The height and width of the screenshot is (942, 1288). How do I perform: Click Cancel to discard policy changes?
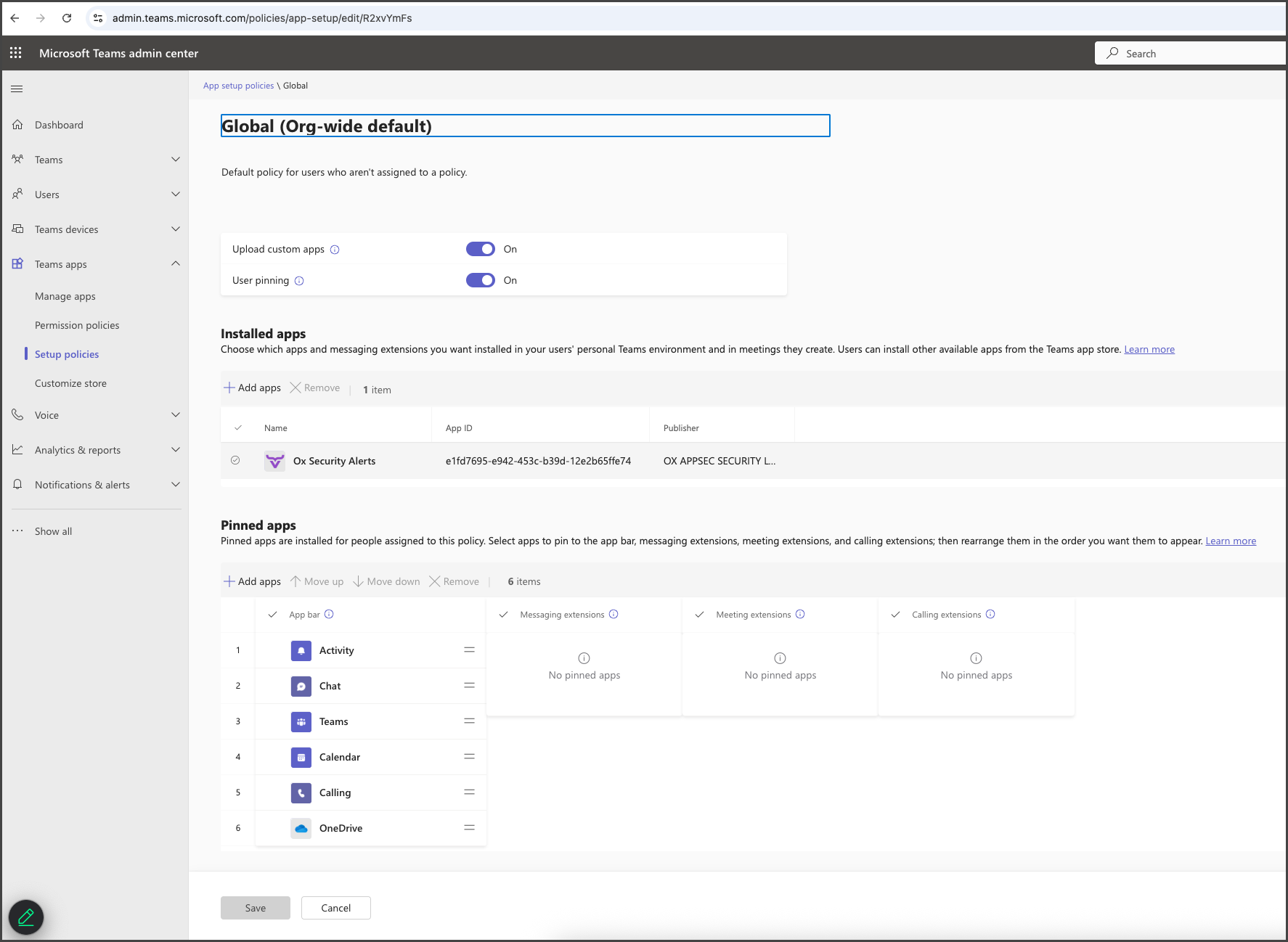335,908
